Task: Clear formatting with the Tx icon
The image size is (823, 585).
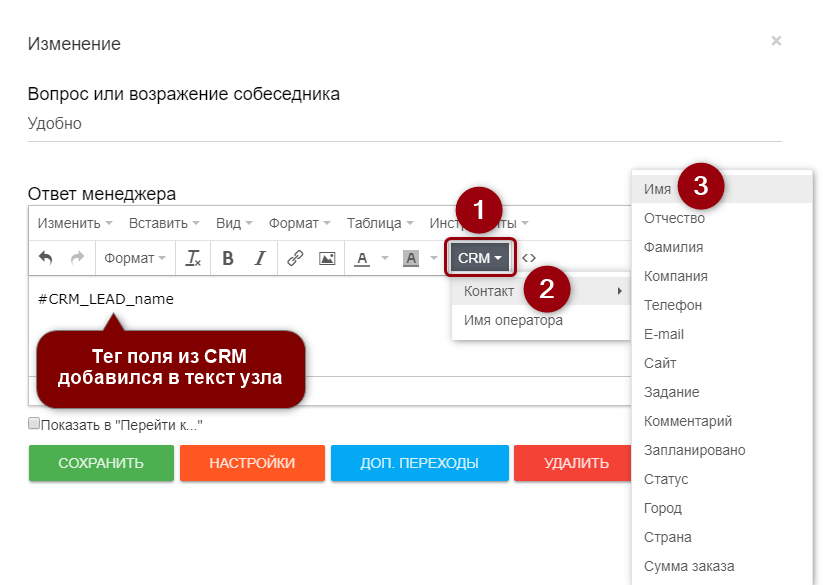Action: point(194,258)
